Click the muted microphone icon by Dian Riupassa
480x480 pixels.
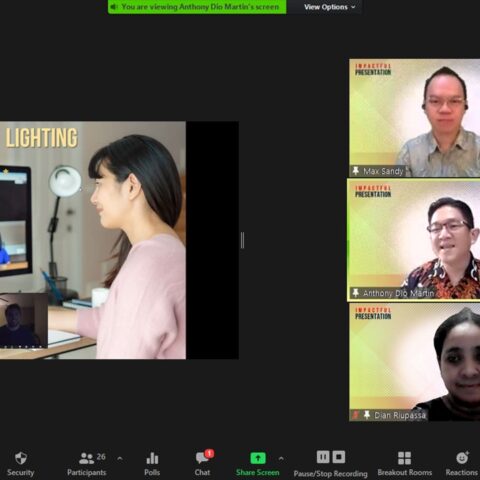[x=355, y=415]
